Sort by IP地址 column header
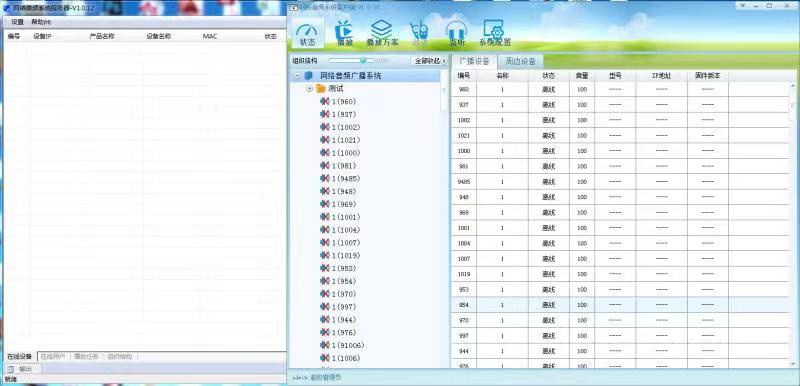Screen dimensions: 800x386 click(x=661, y=75)
